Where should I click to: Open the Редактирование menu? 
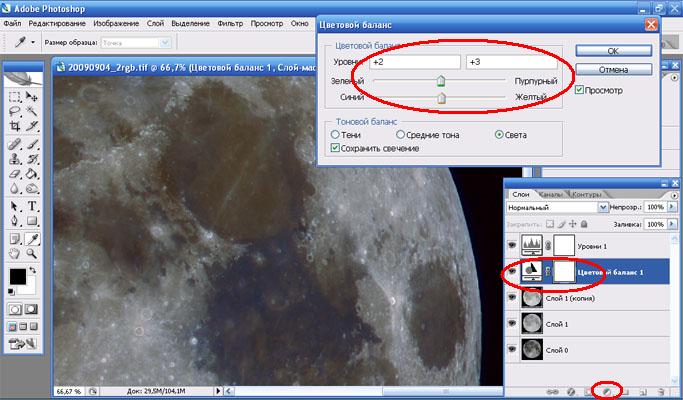(x=57, y=24)
